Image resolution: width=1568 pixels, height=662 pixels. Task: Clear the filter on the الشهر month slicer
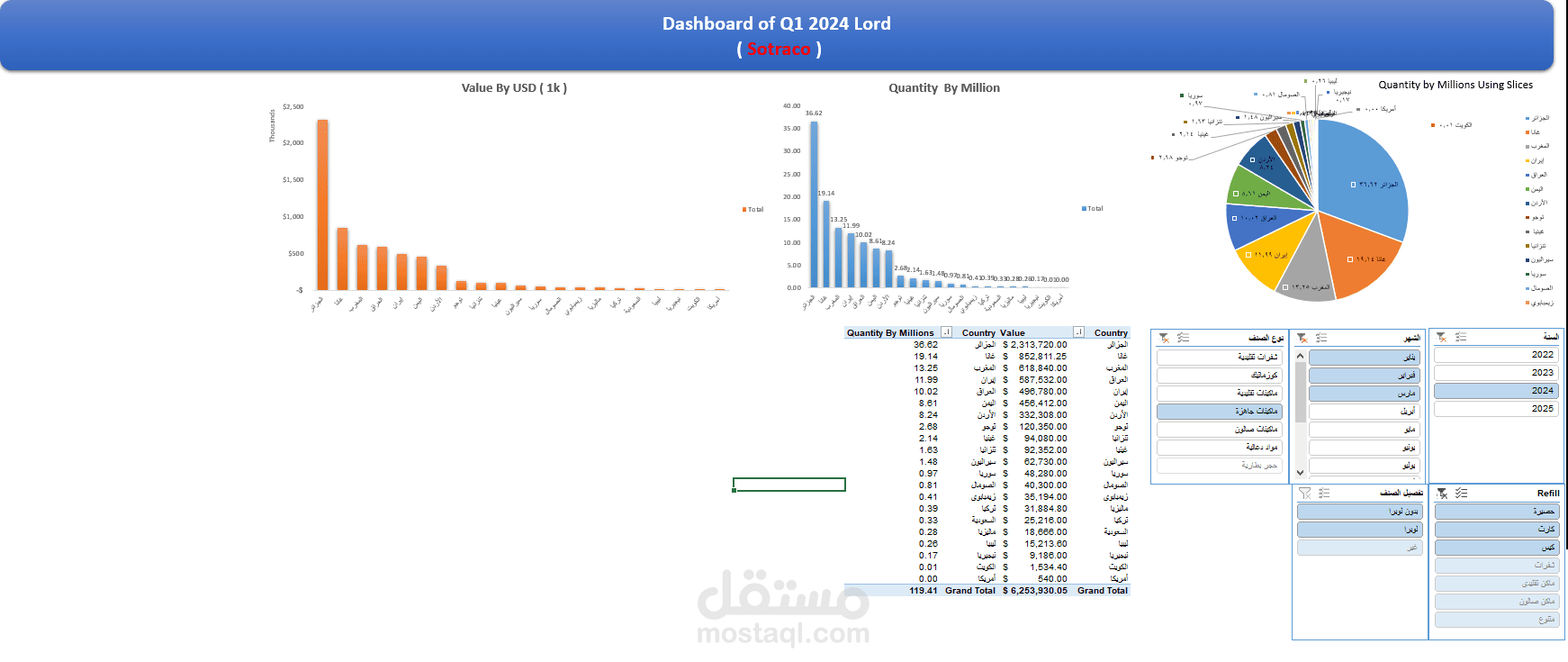[1302, 338]
